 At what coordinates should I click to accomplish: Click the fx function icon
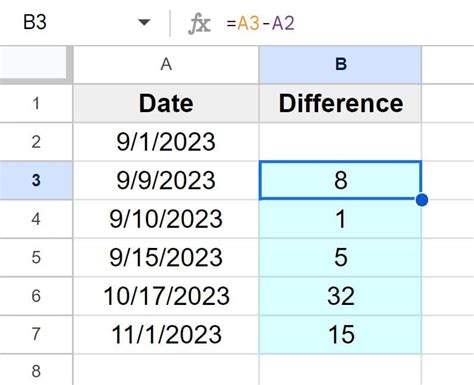[199, 24]
